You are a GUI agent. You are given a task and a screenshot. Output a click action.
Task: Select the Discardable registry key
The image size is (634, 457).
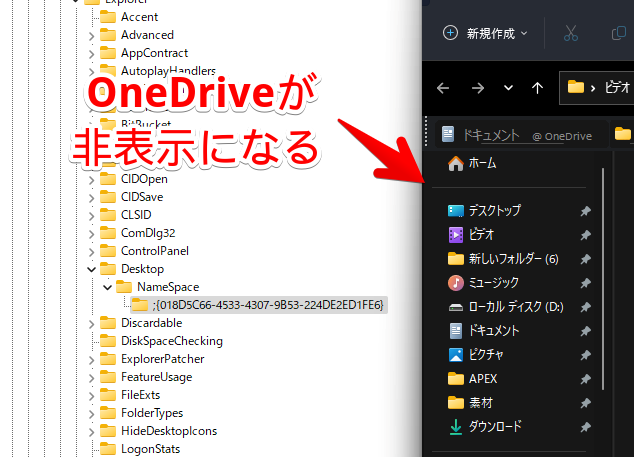point(152,323)
